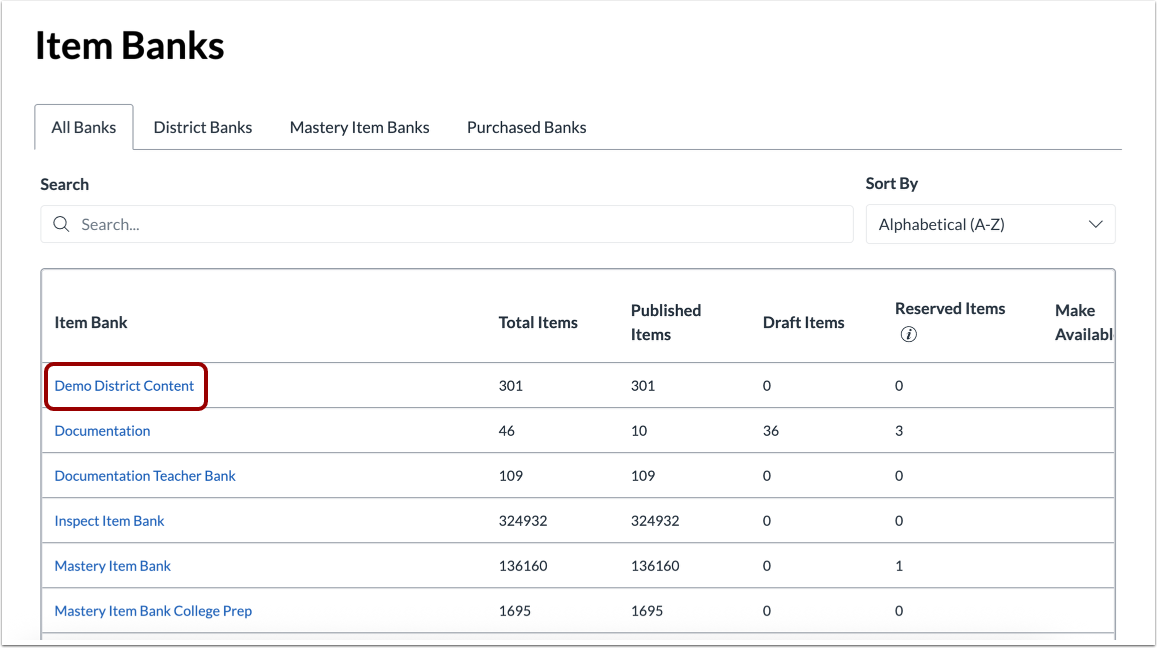Open the Documentation Teacher Bank

[144, 475]
